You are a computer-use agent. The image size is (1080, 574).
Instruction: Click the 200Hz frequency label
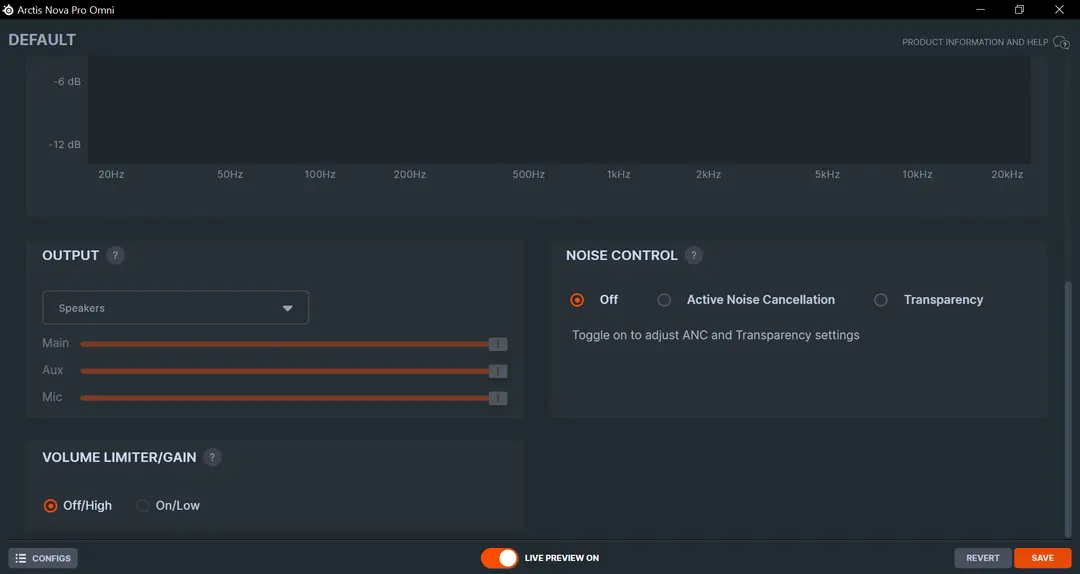(x=410, y=174)
